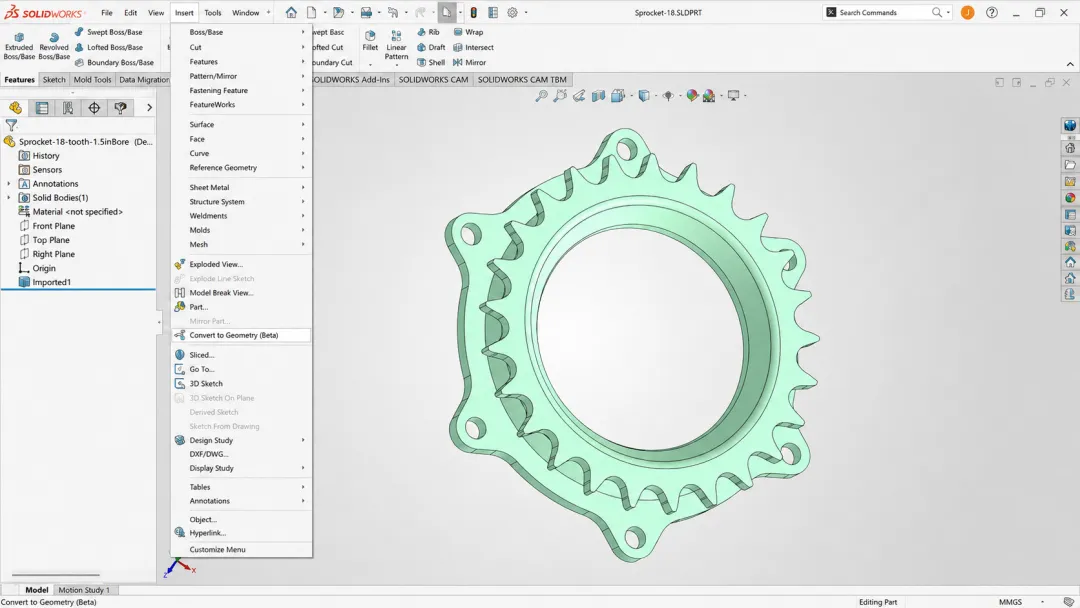1080x608 pixels.
Task: Expand the Solid Bodies(1) tree node
Action: click(x=9, y=198)
